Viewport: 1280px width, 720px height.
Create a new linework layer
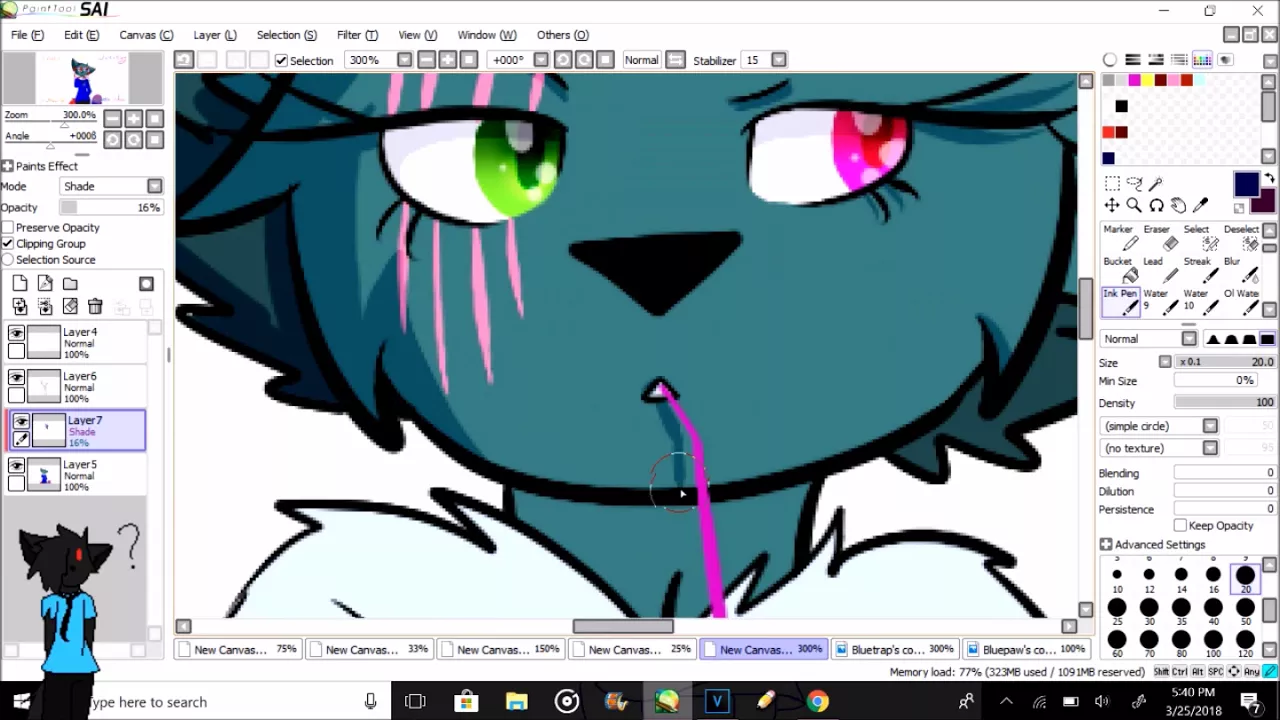click(x=45, y=284)
